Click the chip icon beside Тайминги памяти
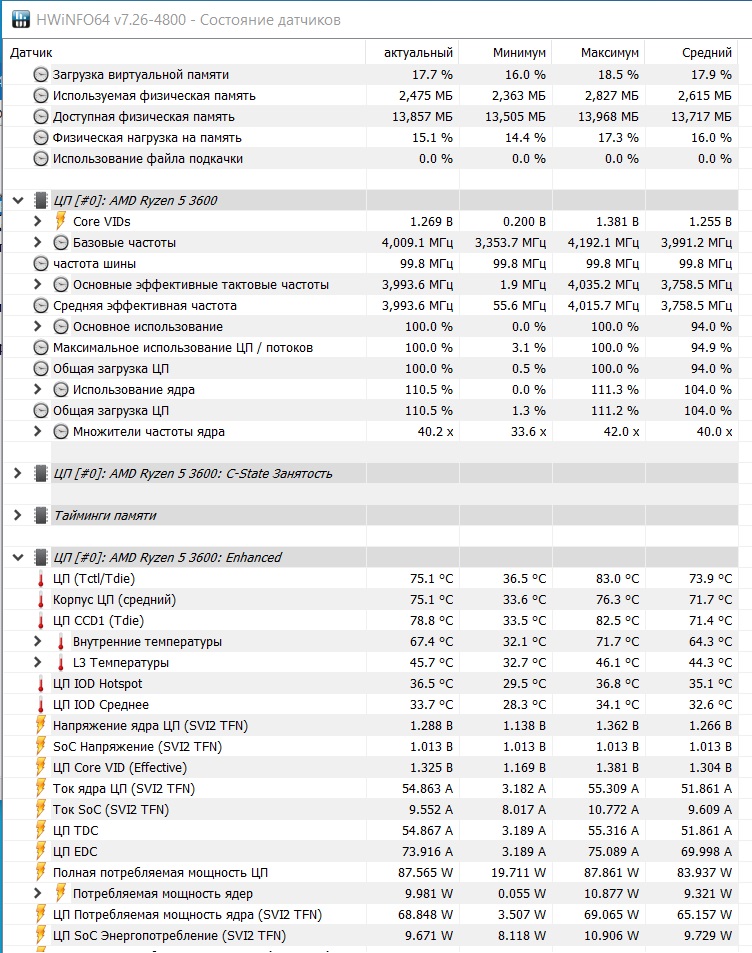 point(41,515)
